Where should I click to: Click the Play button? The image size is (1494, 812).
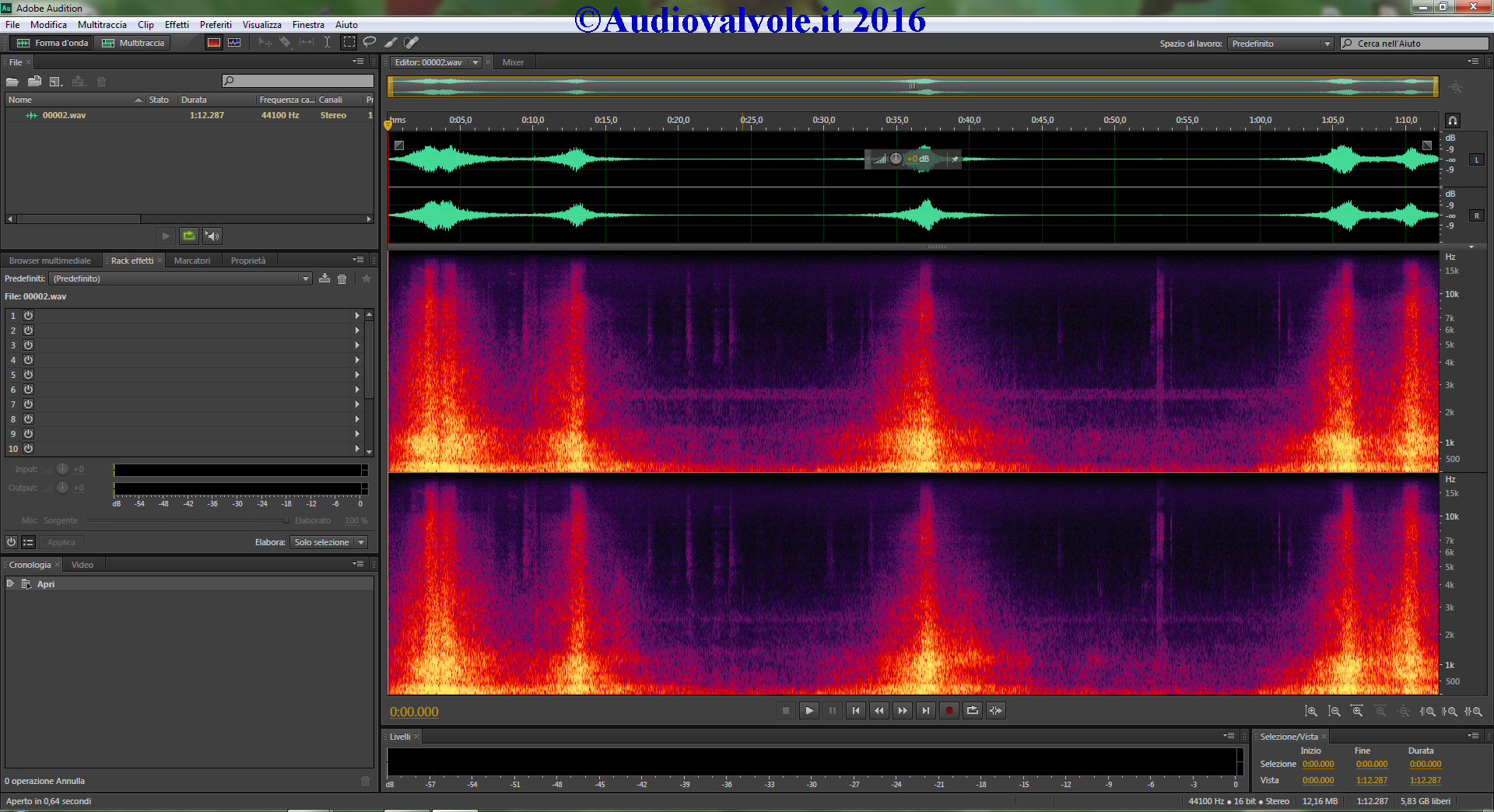(809, 710)
